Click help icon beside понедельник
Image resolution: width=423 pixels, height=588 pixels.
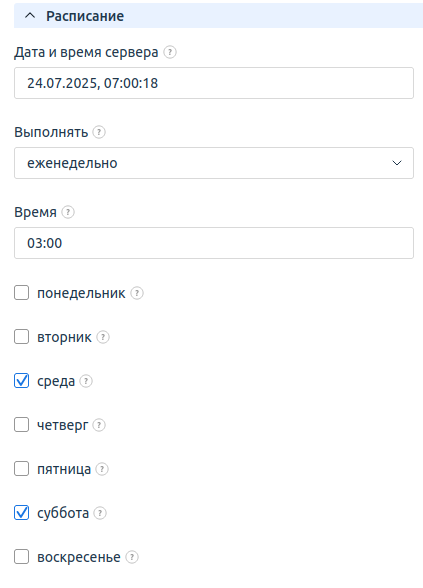tap(137, 293)
